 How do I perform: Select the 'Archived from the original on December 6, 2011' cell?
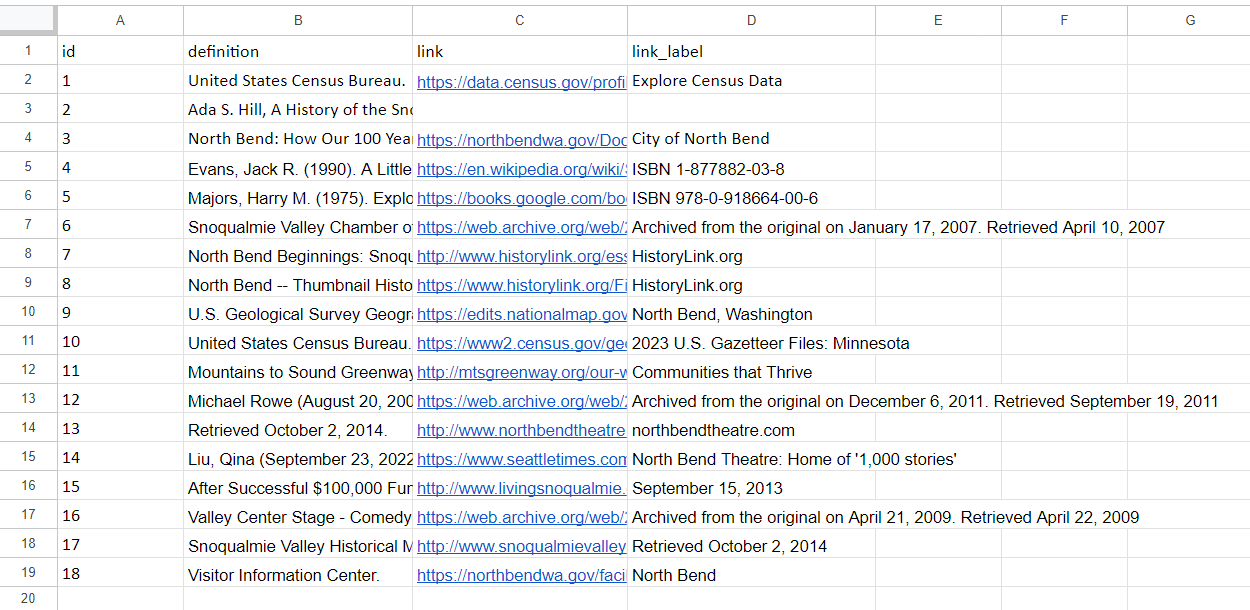coord(752,400)
